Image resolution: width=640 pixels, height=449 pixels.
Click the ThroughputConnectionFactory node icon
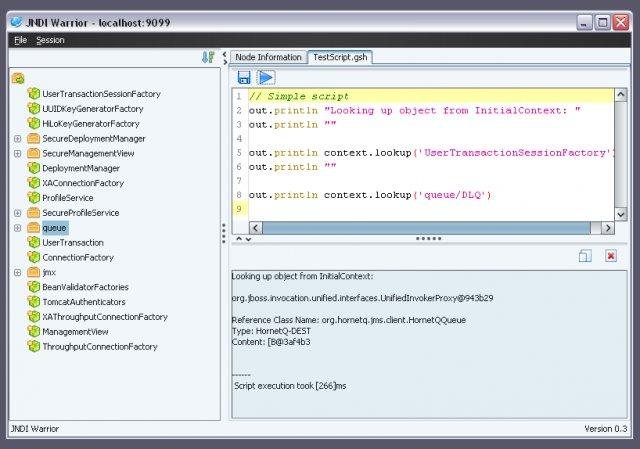[33, 346]
